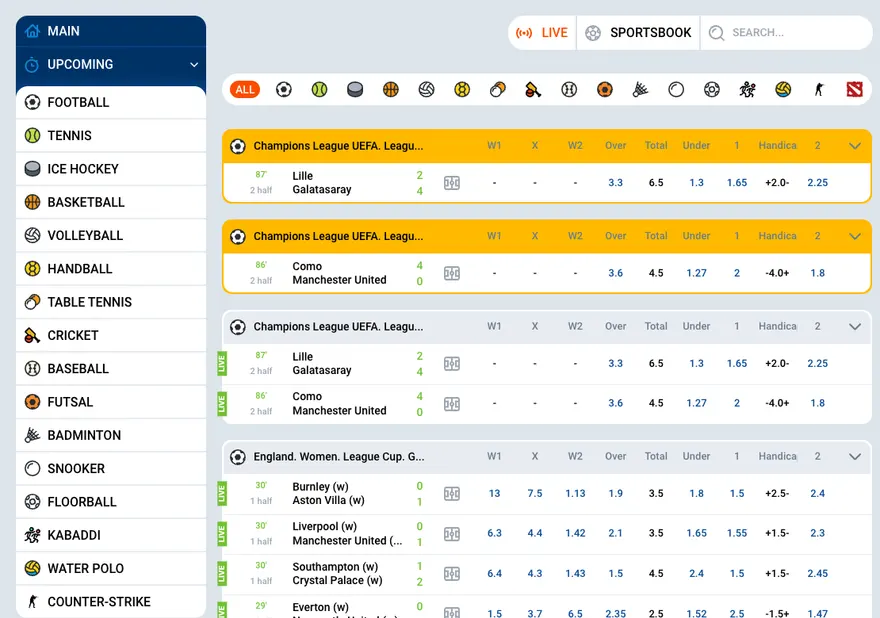Switch to the LIVE tab
Viewport: 880px width, 618px height.
[x=542, y=33]
